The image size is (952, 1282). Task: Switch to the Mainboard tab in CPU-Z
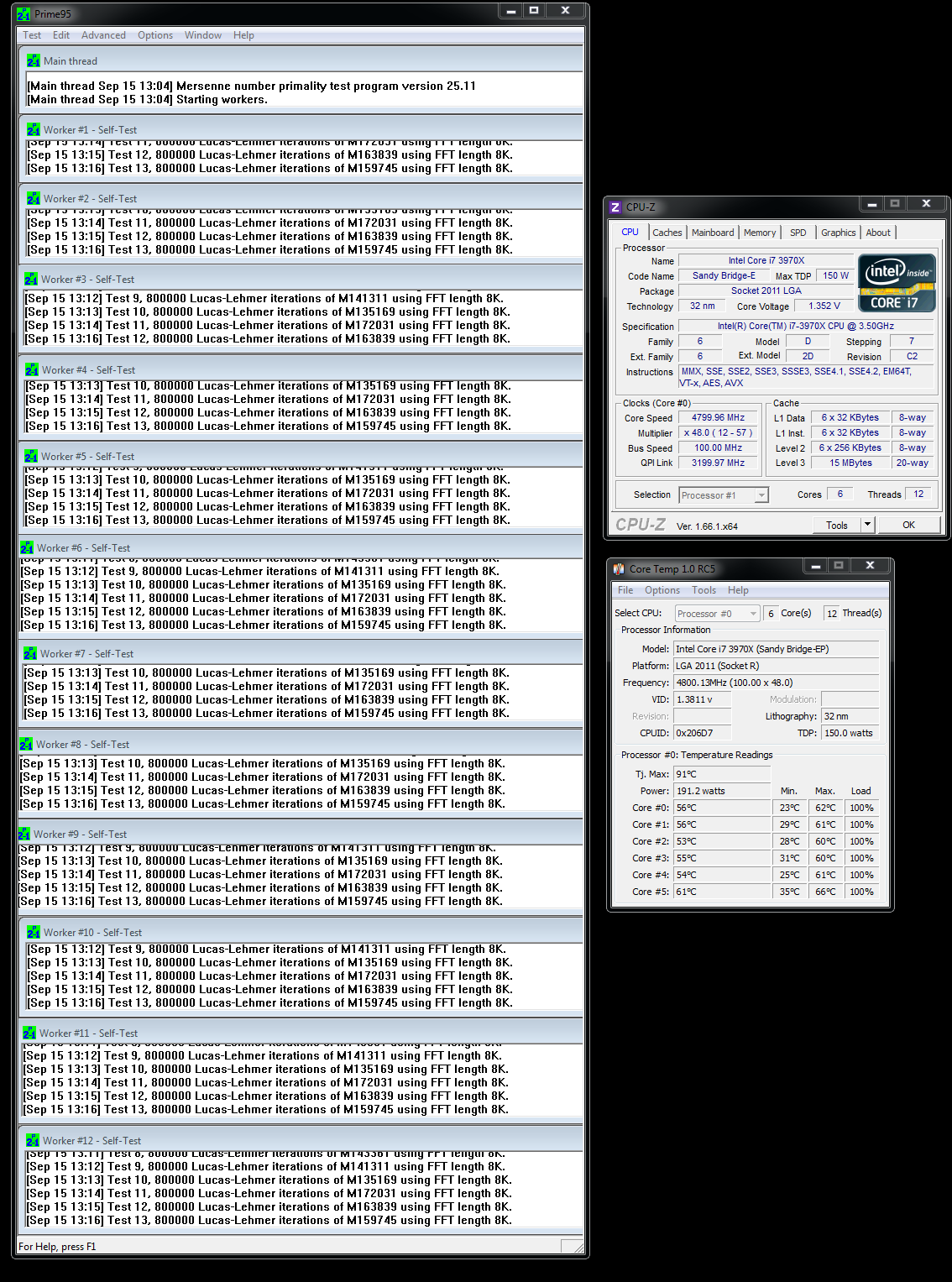click(x=713, y=233)
